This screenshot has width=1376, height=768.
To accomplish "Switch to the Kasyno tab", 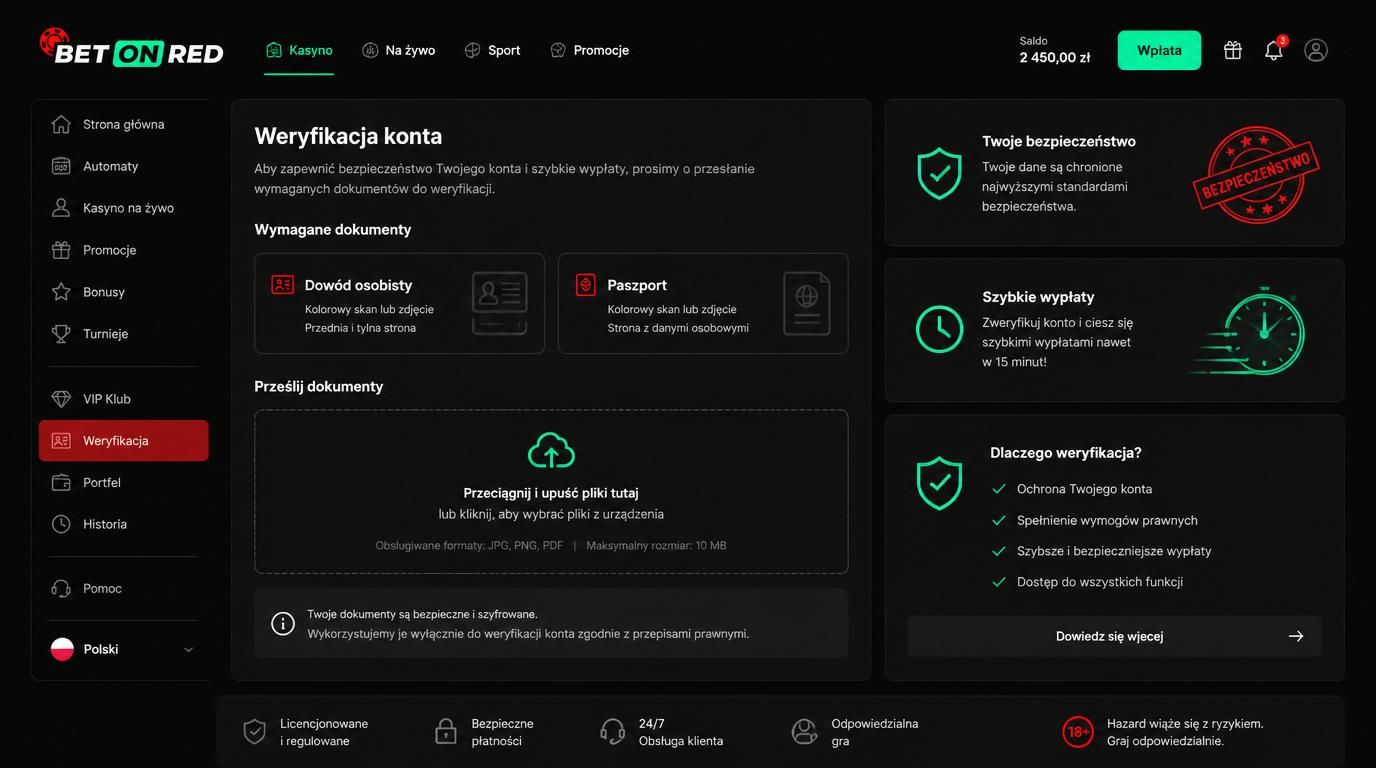I will coord(299,50).
